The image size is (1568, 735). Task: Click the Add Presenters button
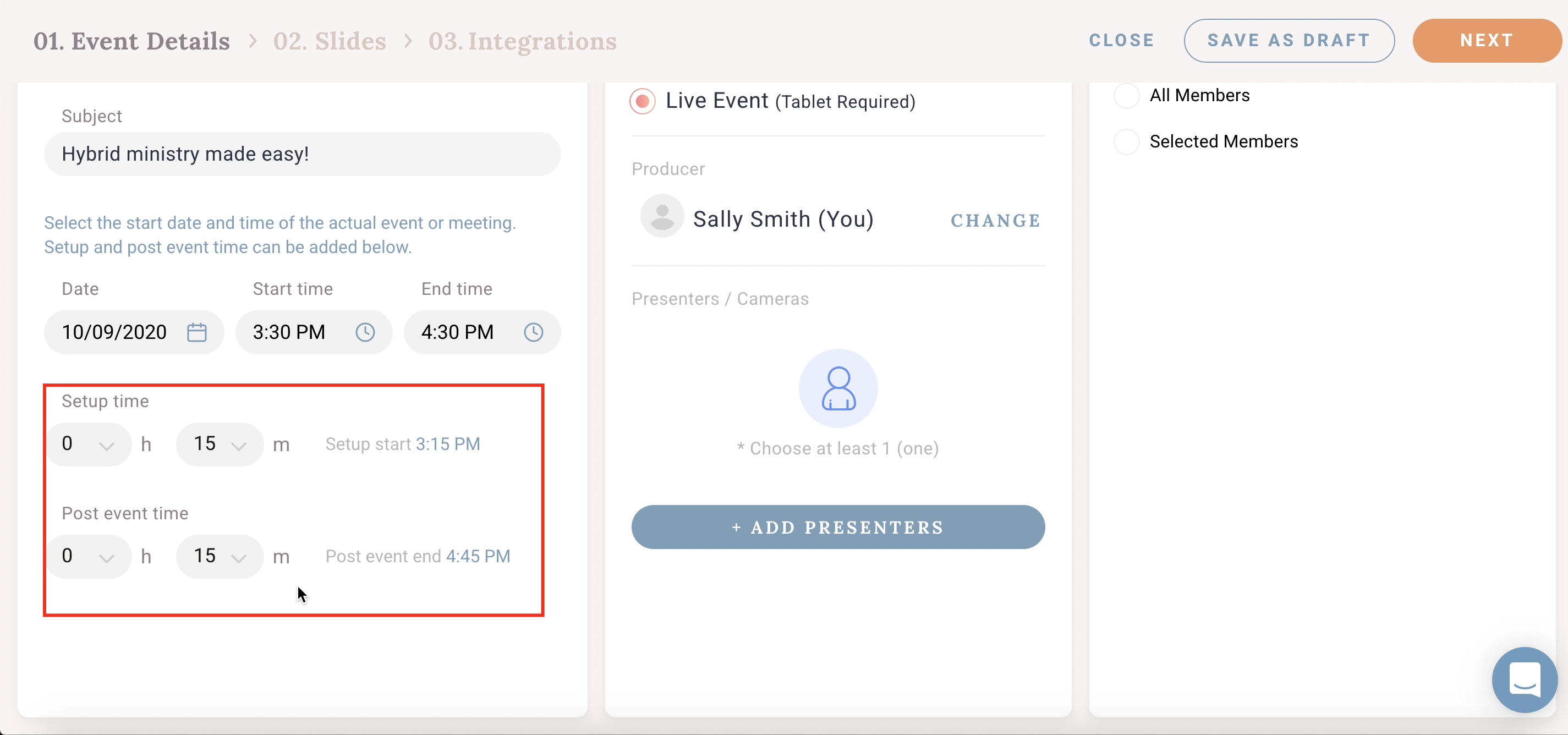(x=838, y=527)
